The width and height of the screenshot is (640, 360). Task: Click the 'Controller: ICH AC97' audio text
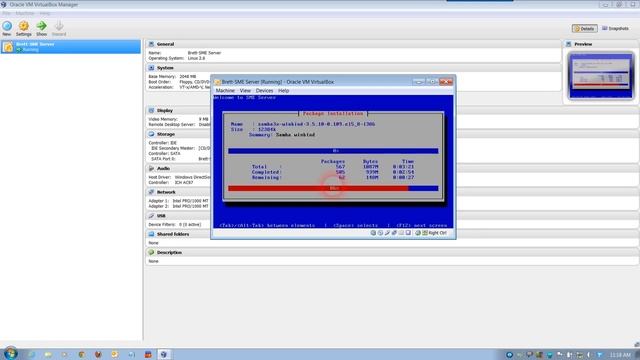171,183
